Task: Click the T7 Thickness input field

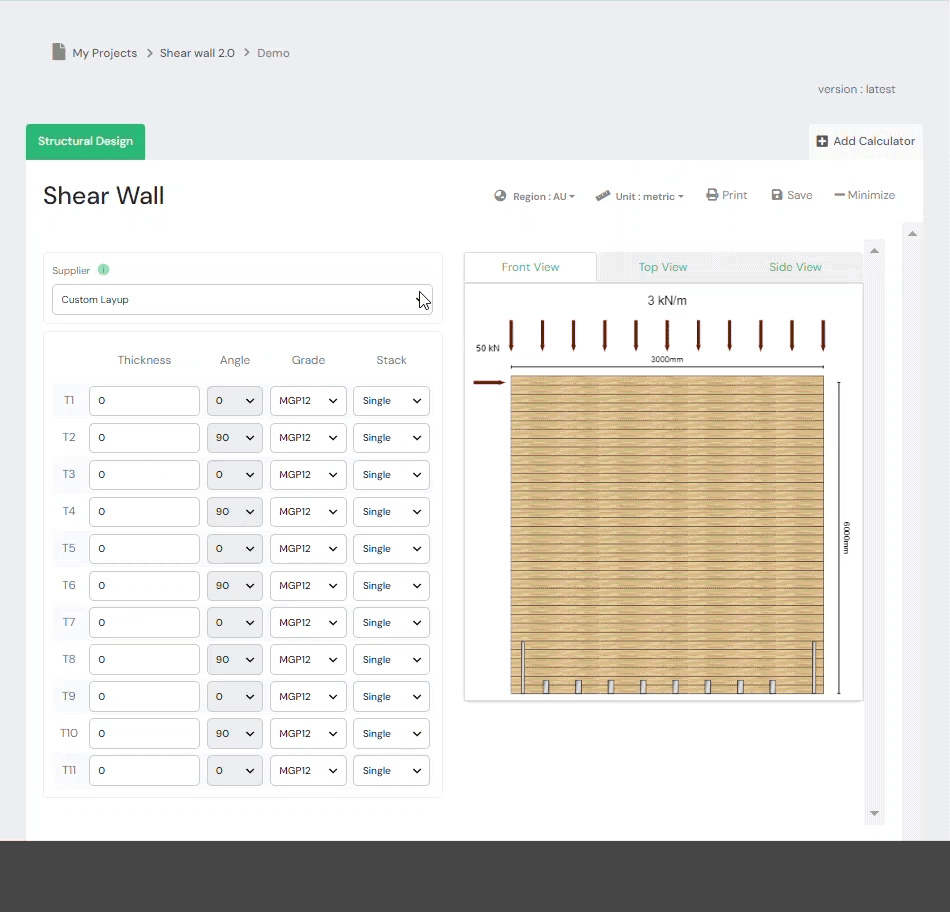Action: [x=144, y=622]
